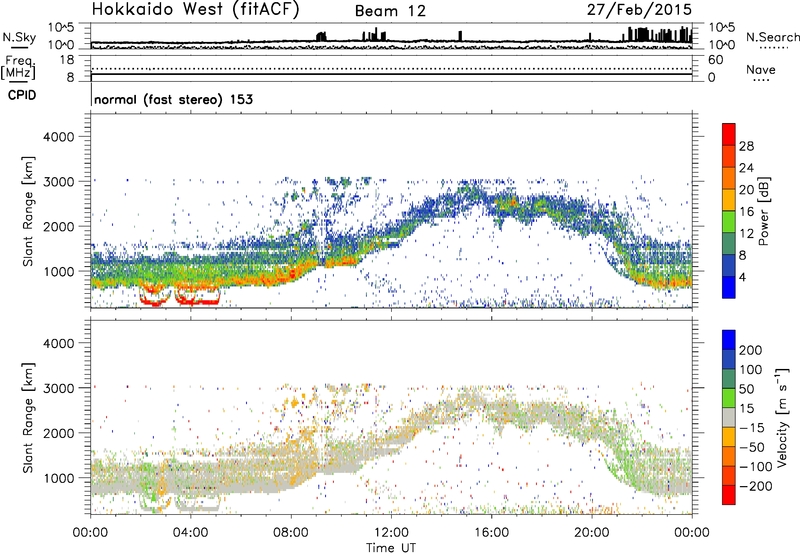Image resolution: width=800 pixels, height=554 pixels.
Task: Click the '16:00' time axis tick label
Action: tap(491, 533)
